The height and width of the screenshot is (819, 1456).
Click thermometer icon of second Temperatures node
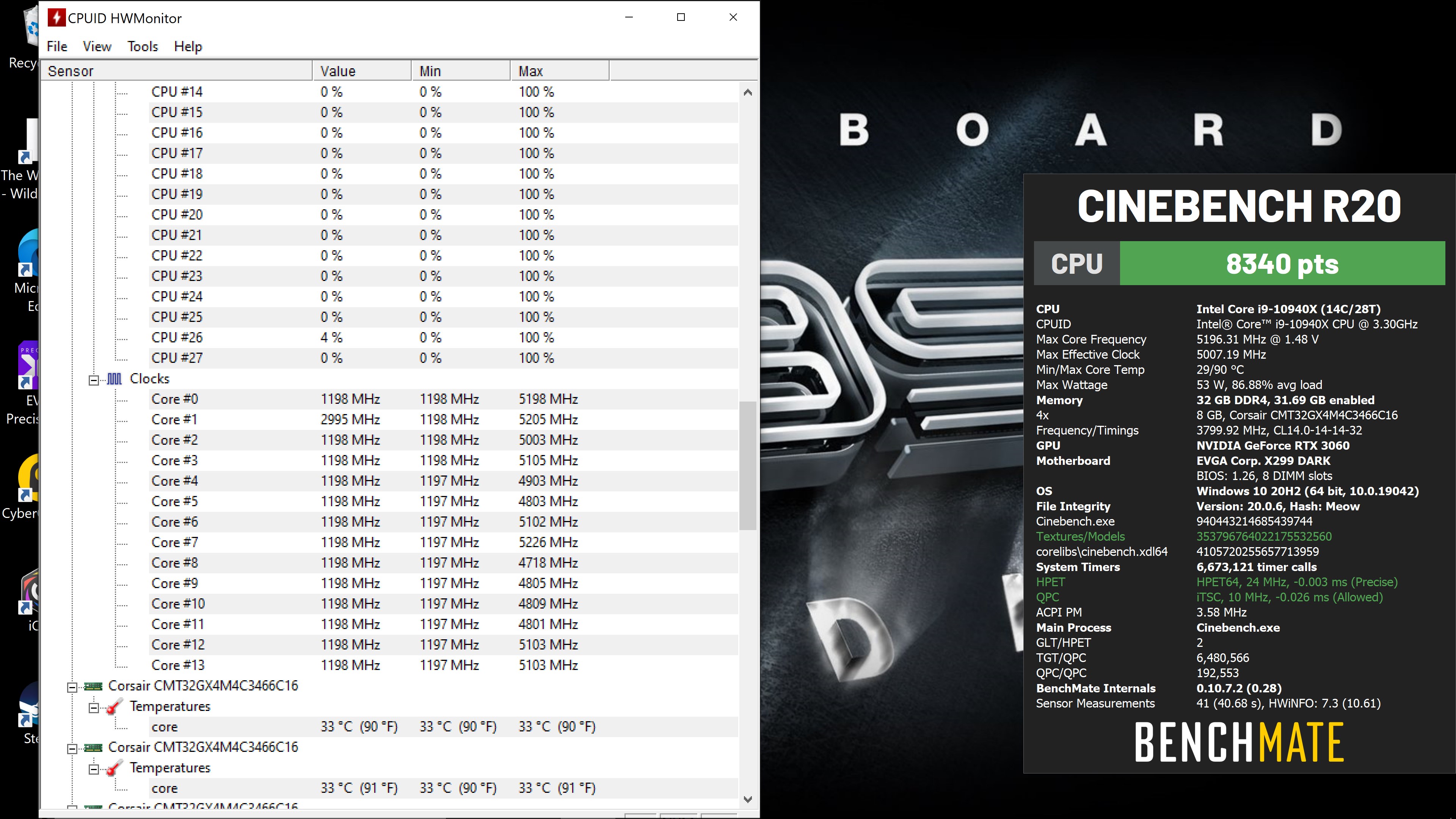point(115,768)
